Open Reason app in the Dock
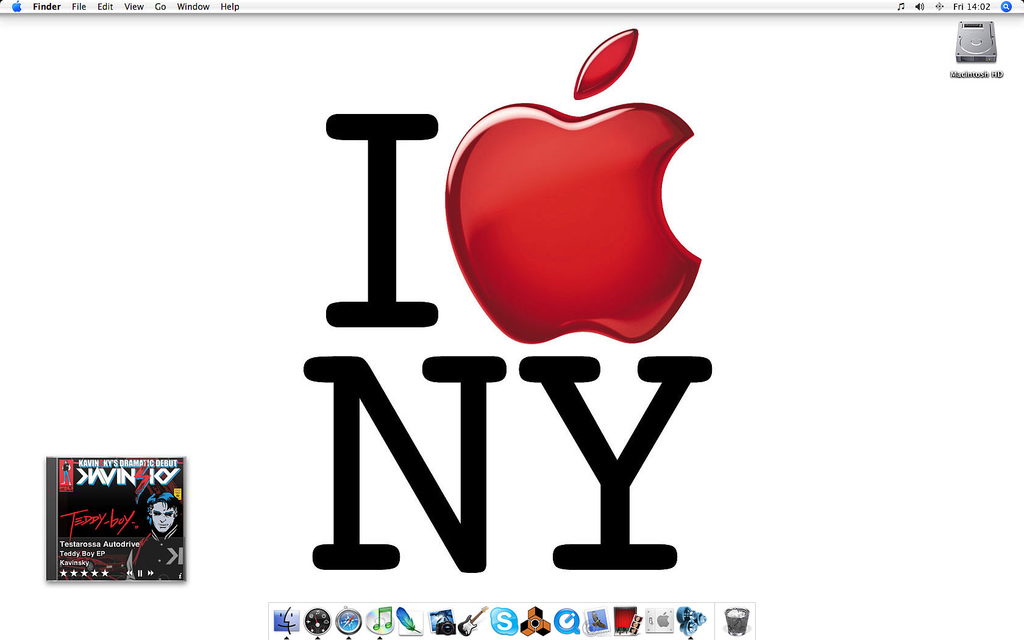This screenshot has height=640, width=1024. point(535,621)
